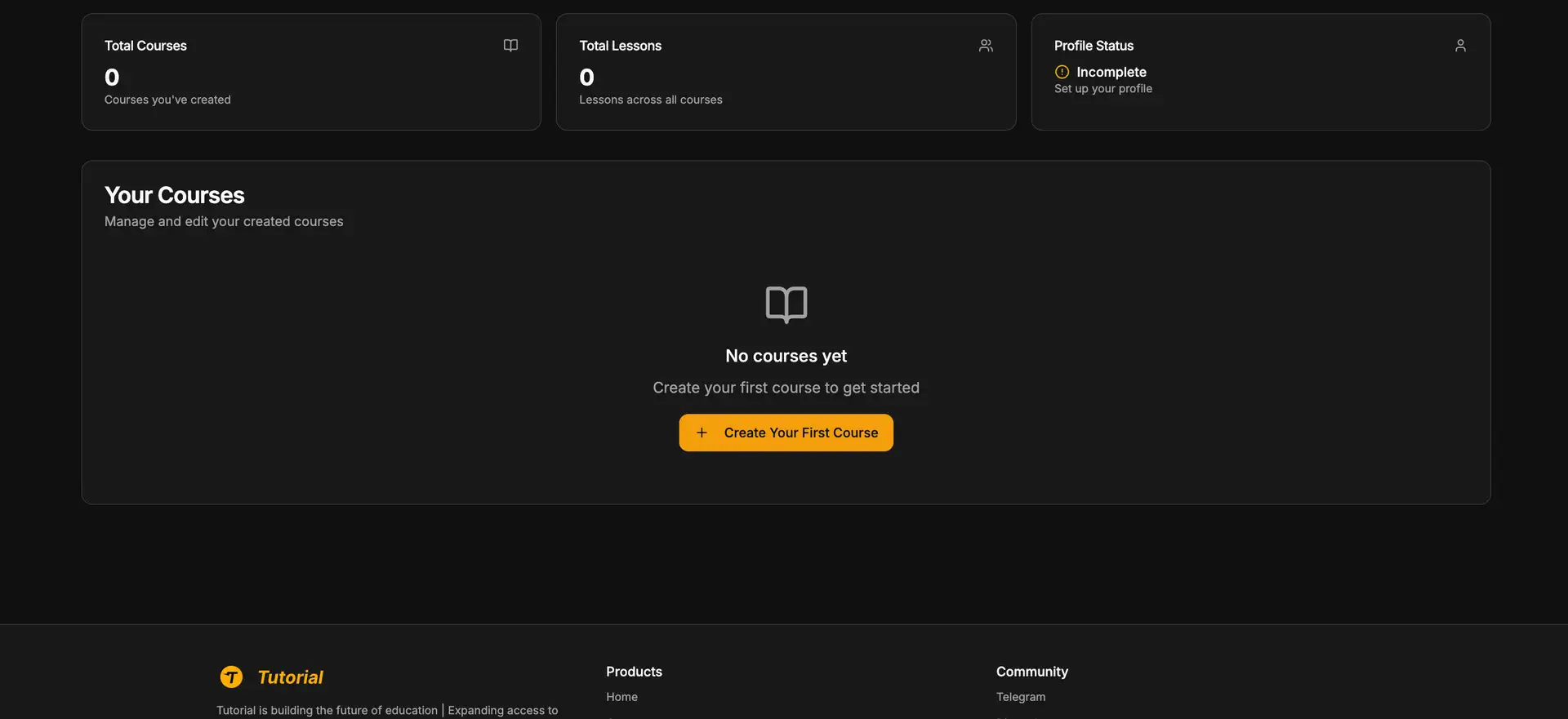Image resolution: width=1568 pixels, height=719 pixels.
Task: Click the yellow warning icon beside Incomplete
Action: click(1062, 72)
